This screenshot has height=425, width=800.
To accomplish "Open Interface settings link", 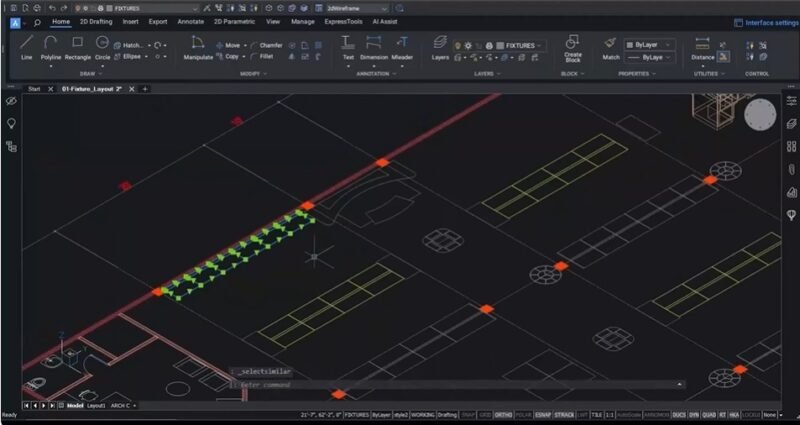I will (766, 22).
